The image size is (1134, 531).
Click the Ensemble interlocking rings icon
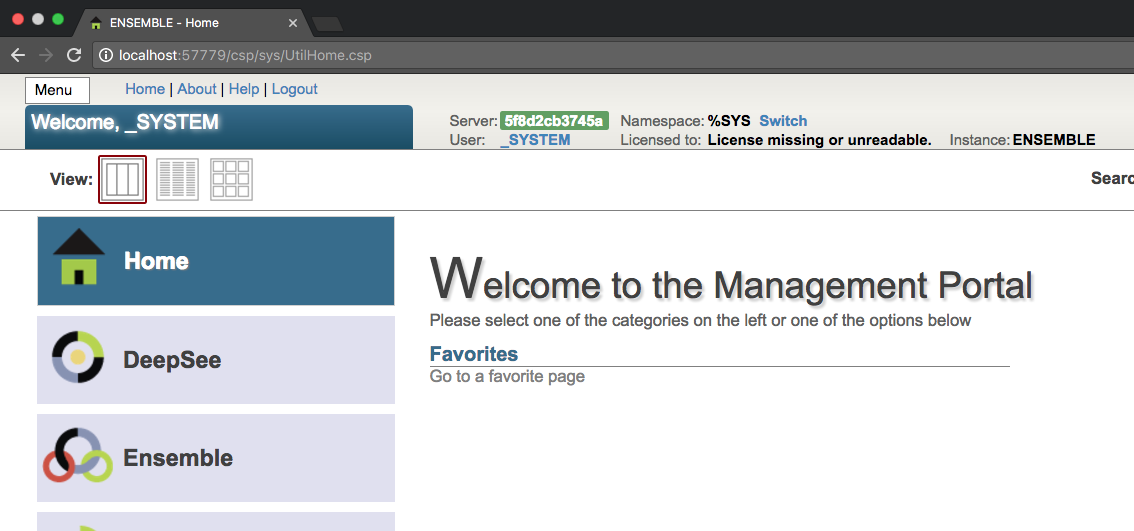tap(78, 455)
